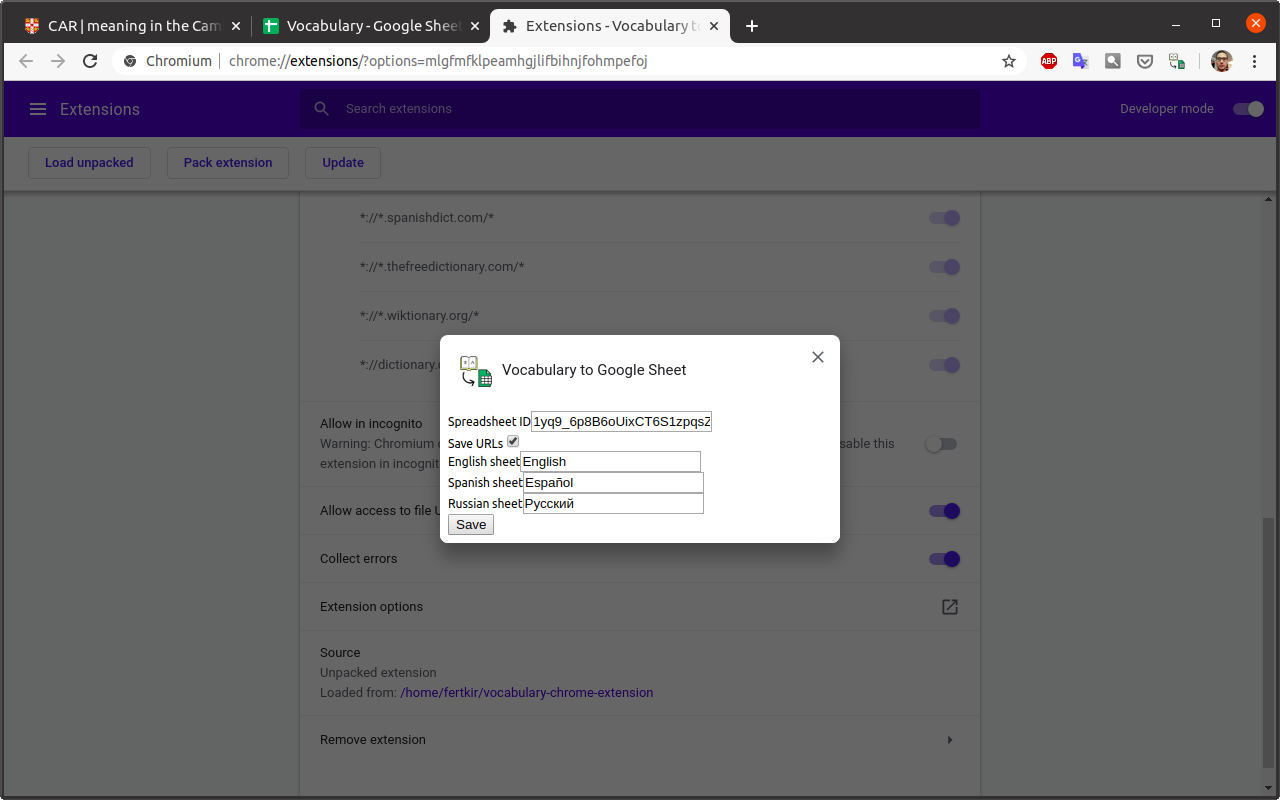Maximize the Chromium window
1280x800 pixels.
[1216, 23]
